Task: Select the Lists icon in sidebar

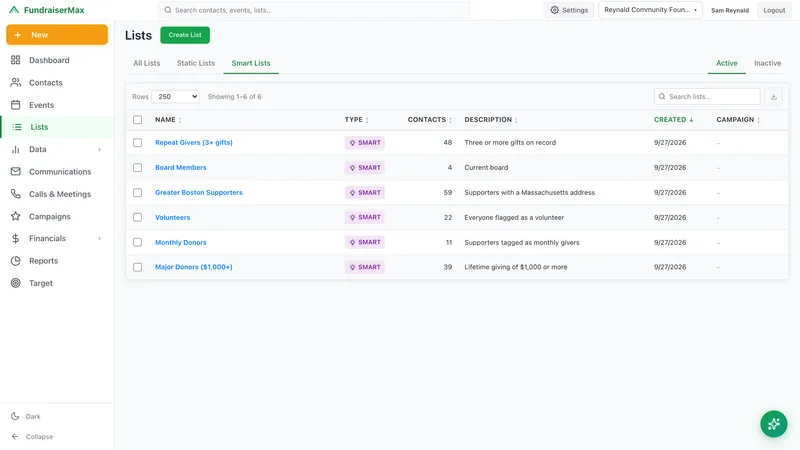Action: point(17,127)
